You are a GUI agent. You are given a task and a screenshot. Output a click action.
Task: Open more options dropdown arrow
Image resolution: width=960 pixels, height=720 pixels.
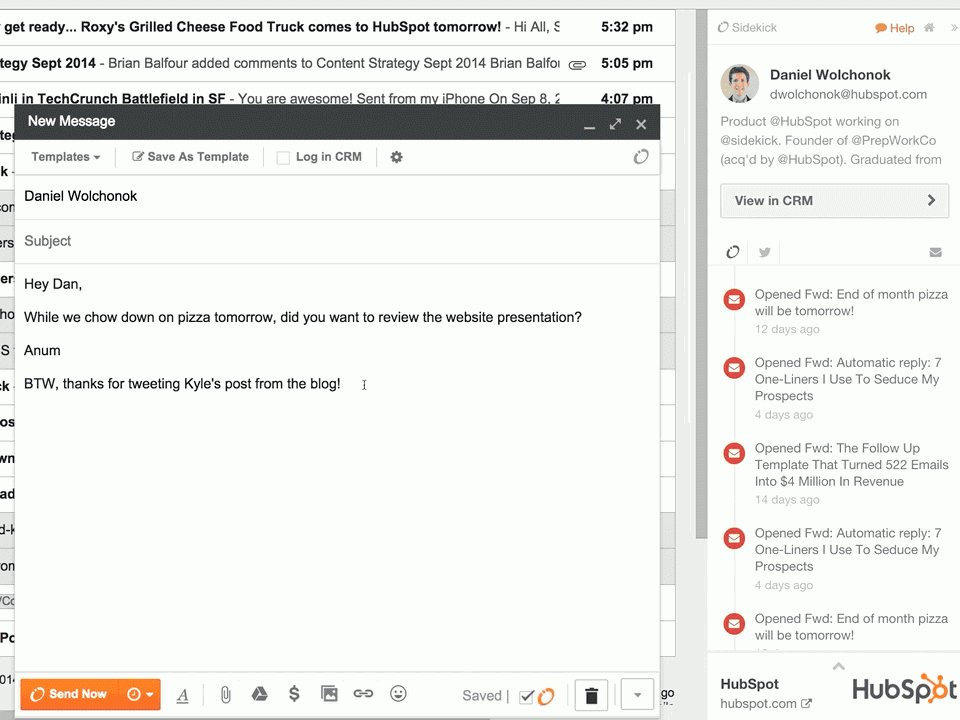click(x=637, y=695)
